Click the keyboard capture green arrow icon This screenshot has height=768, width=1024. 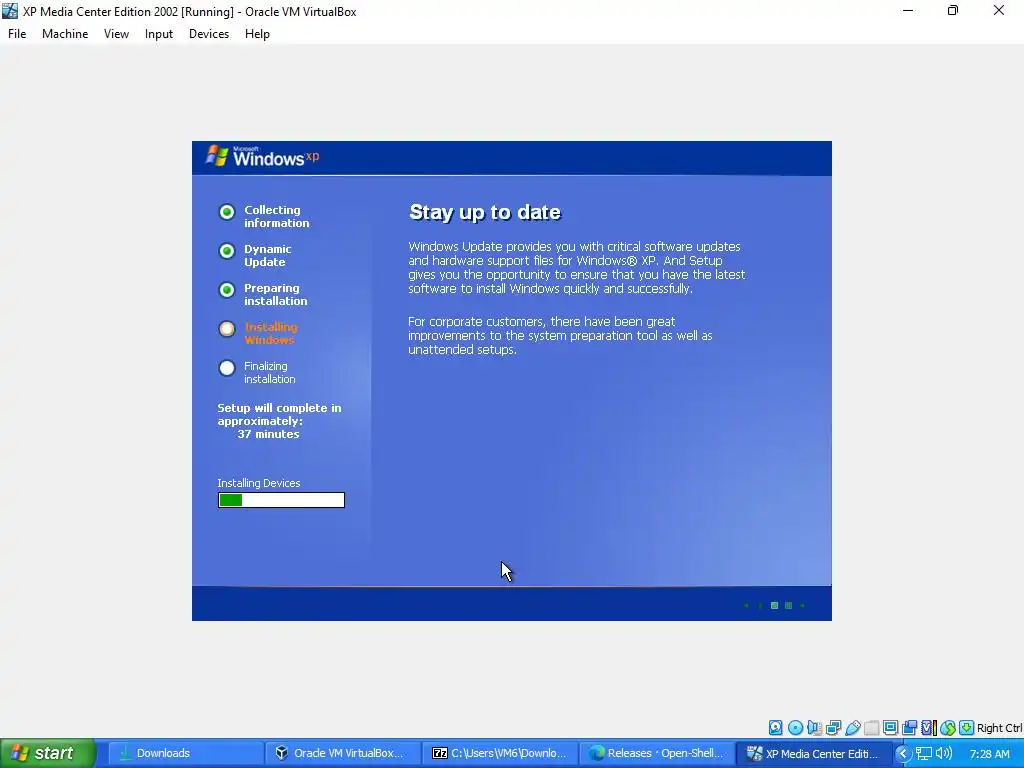click(967, 728)
